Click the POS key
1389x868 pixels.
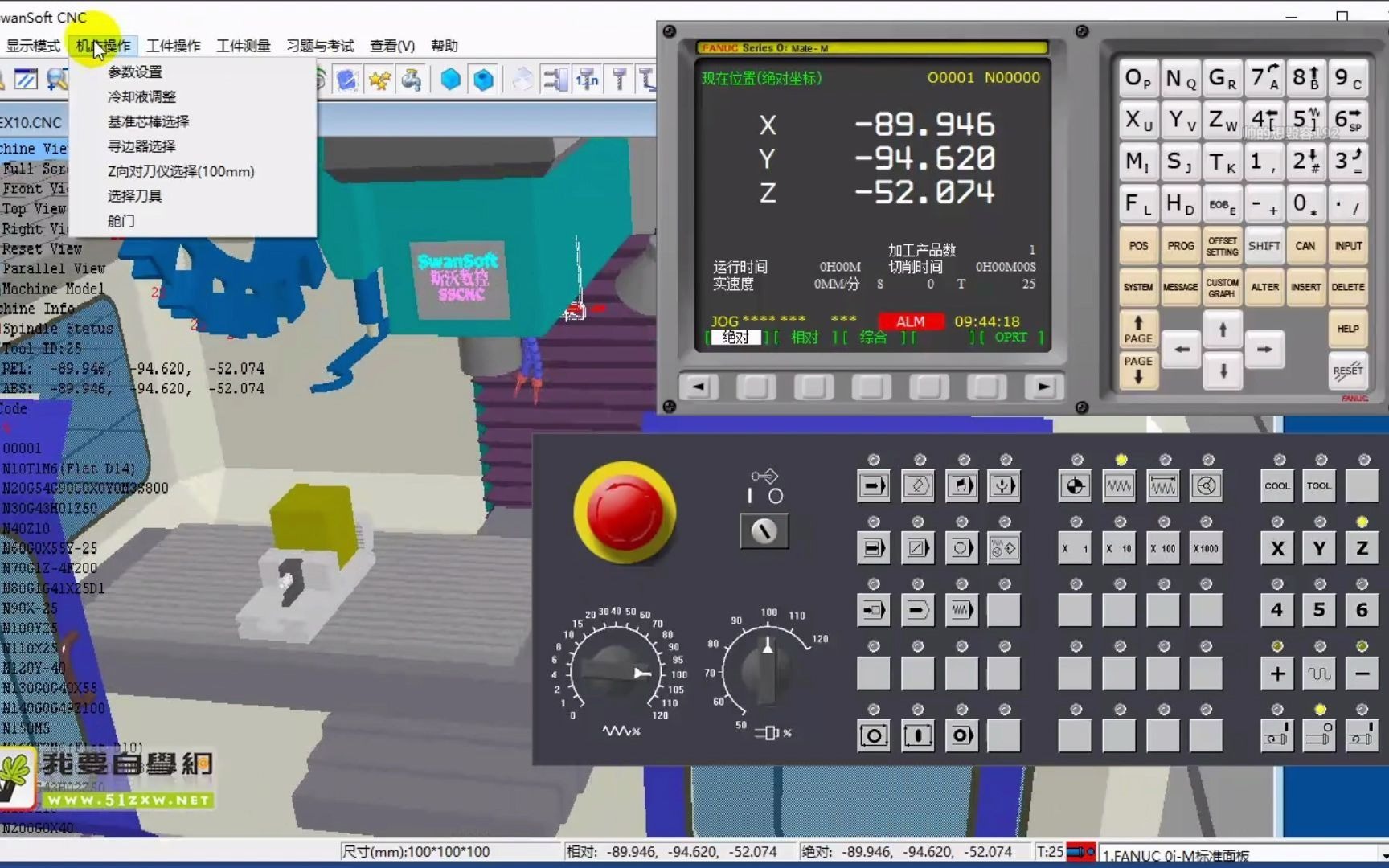pyautogui.click(x=1138, y=246)
